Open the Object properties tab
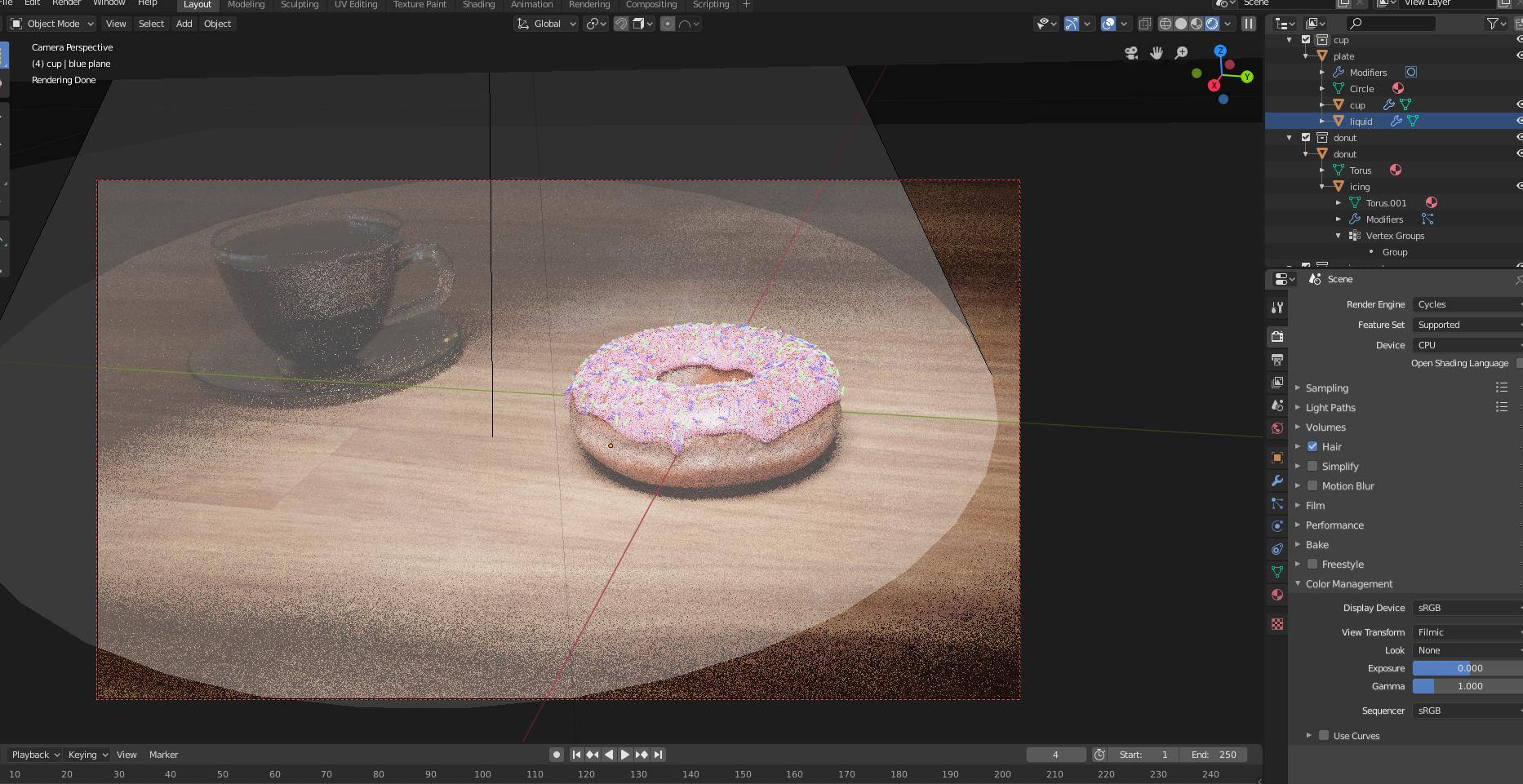Screen dimensions: 1523x784 point(1277,457)
